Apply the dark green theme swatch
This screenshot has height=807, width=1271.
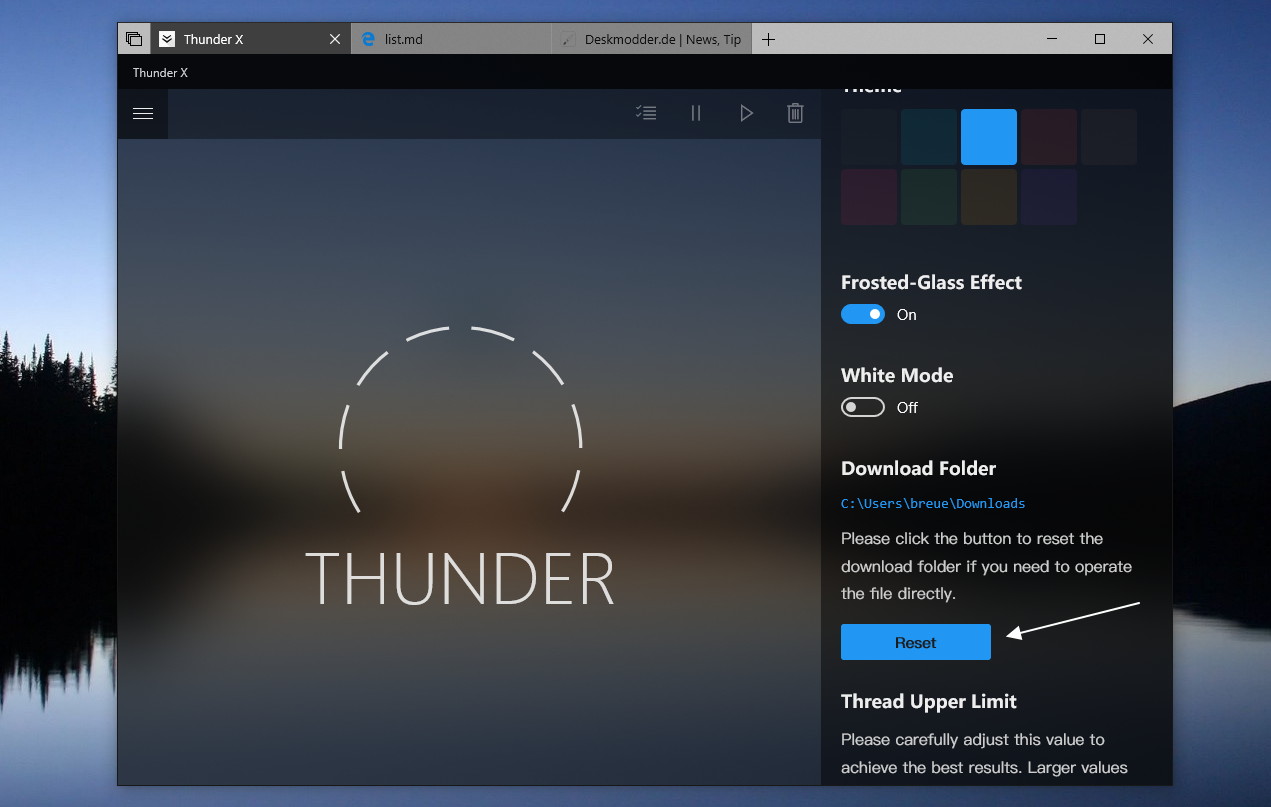pos(929,197)
